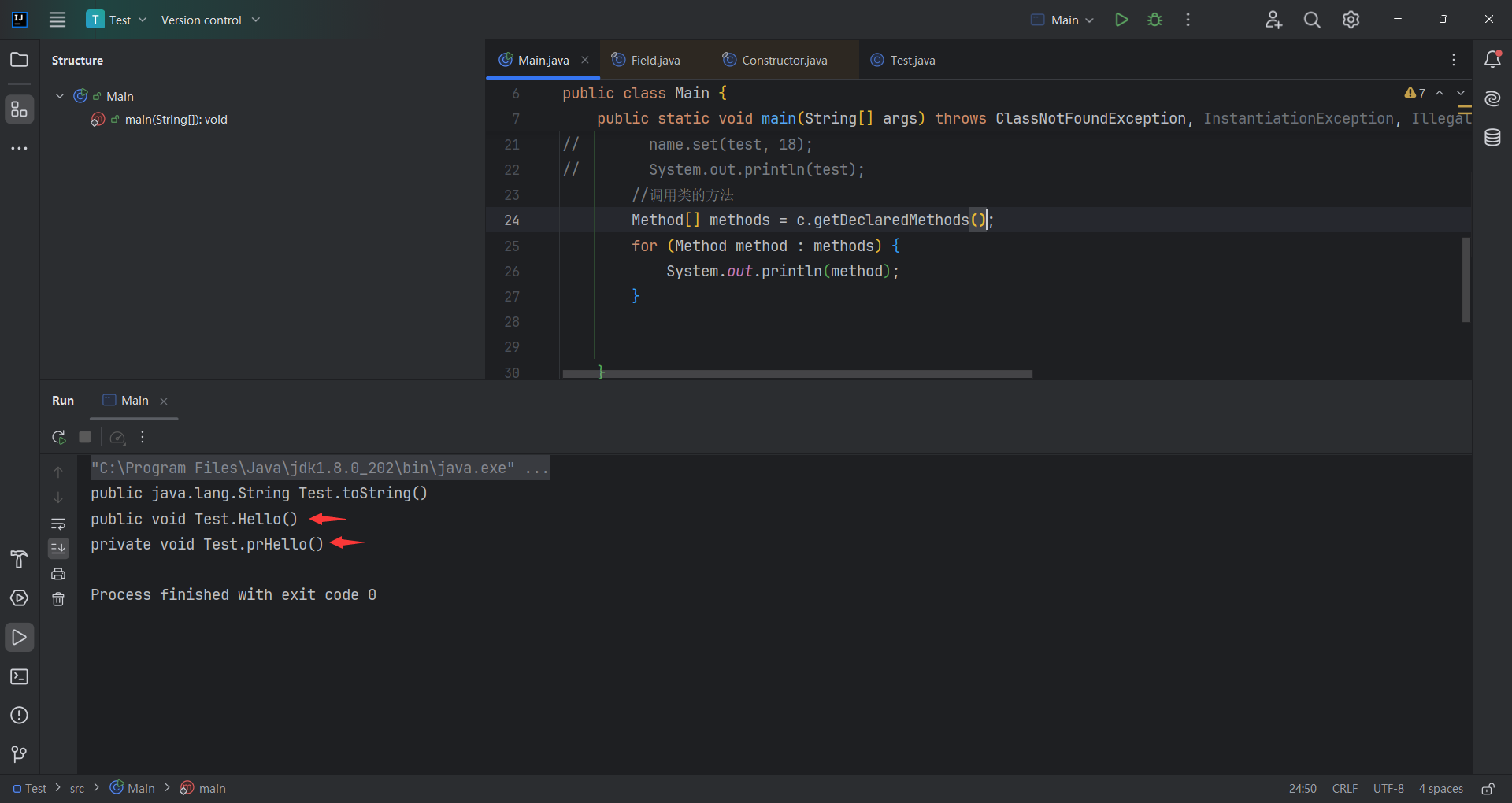Open the main hamburger menu
This screenshot has height=803, width=1512.
click(57, 20)
